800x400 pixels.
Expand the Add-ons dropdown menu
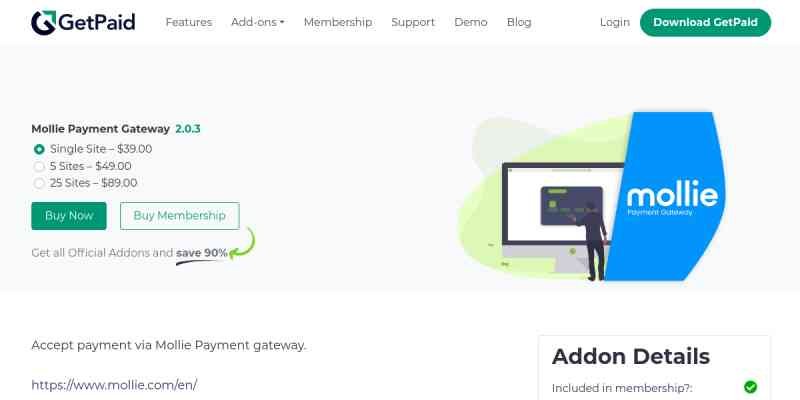click(x=258, y=22)
